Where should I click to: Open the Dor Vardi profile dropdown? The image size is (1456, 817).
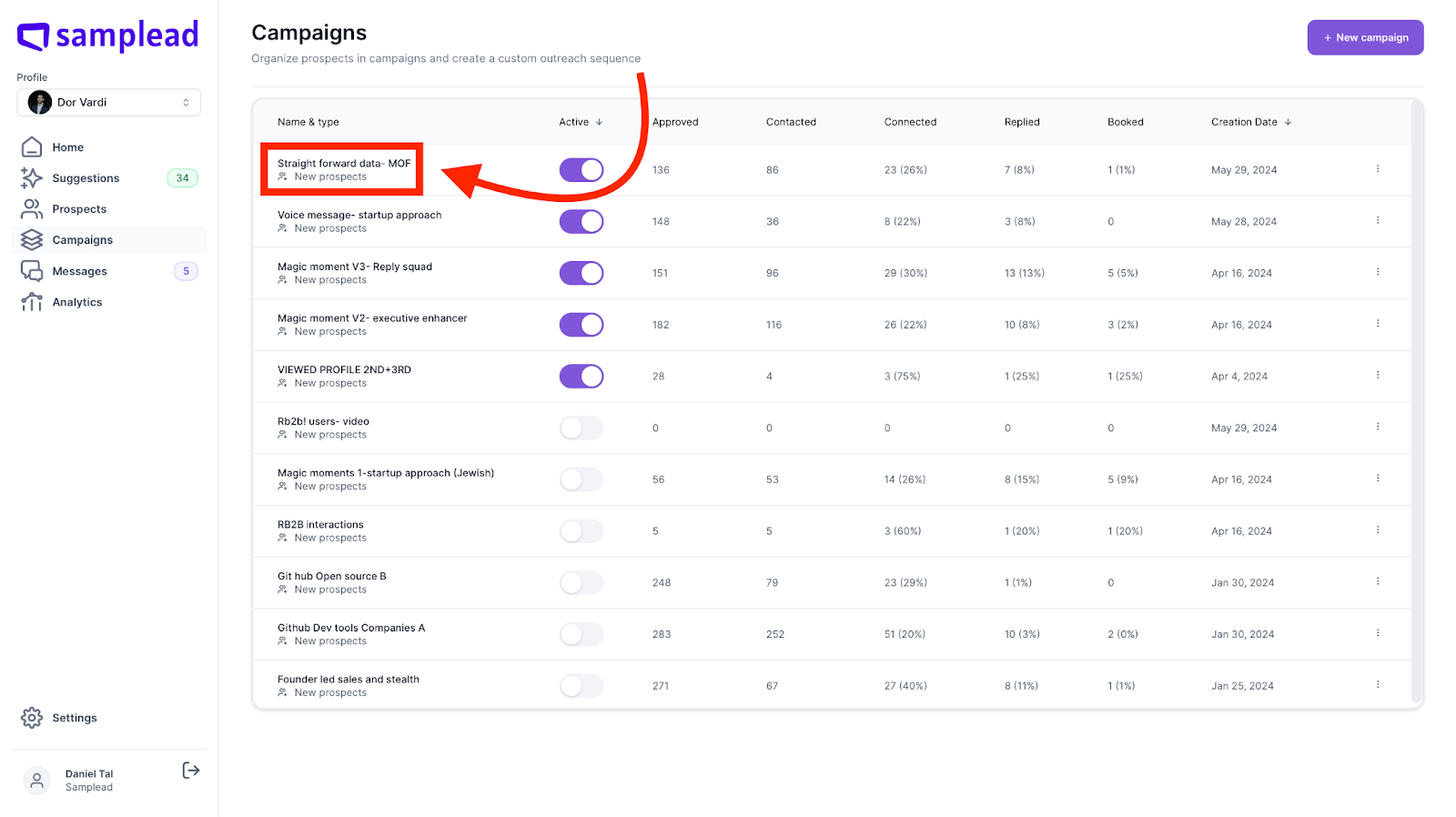(109, 103)
